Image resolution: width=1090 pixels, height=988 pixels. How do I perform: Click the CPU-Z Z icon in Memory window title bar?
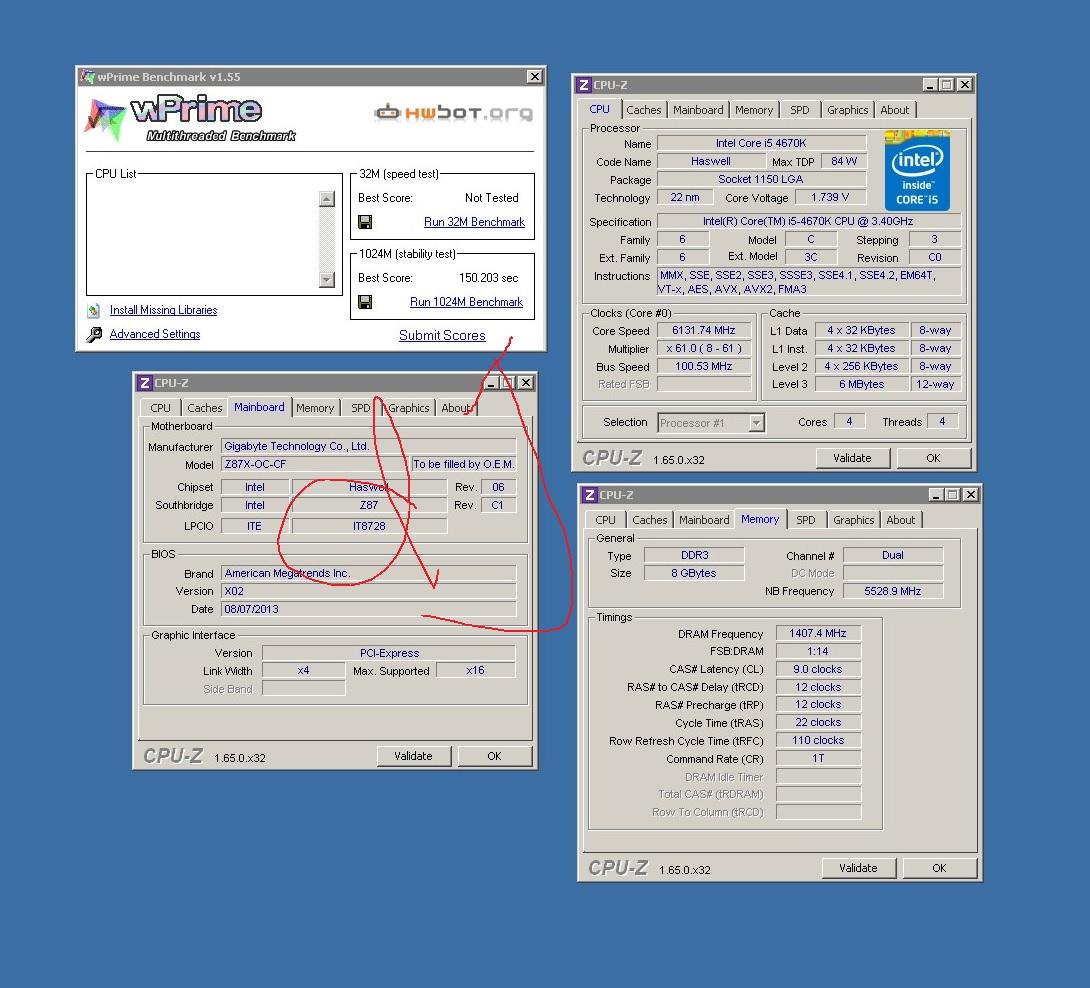click(589, 494)
